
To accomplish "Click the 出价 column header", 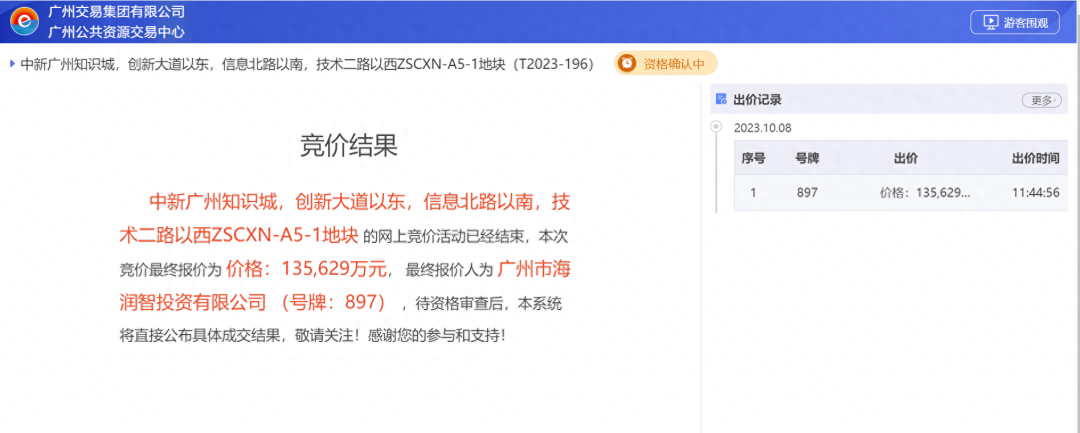I will tap(905, 158).
